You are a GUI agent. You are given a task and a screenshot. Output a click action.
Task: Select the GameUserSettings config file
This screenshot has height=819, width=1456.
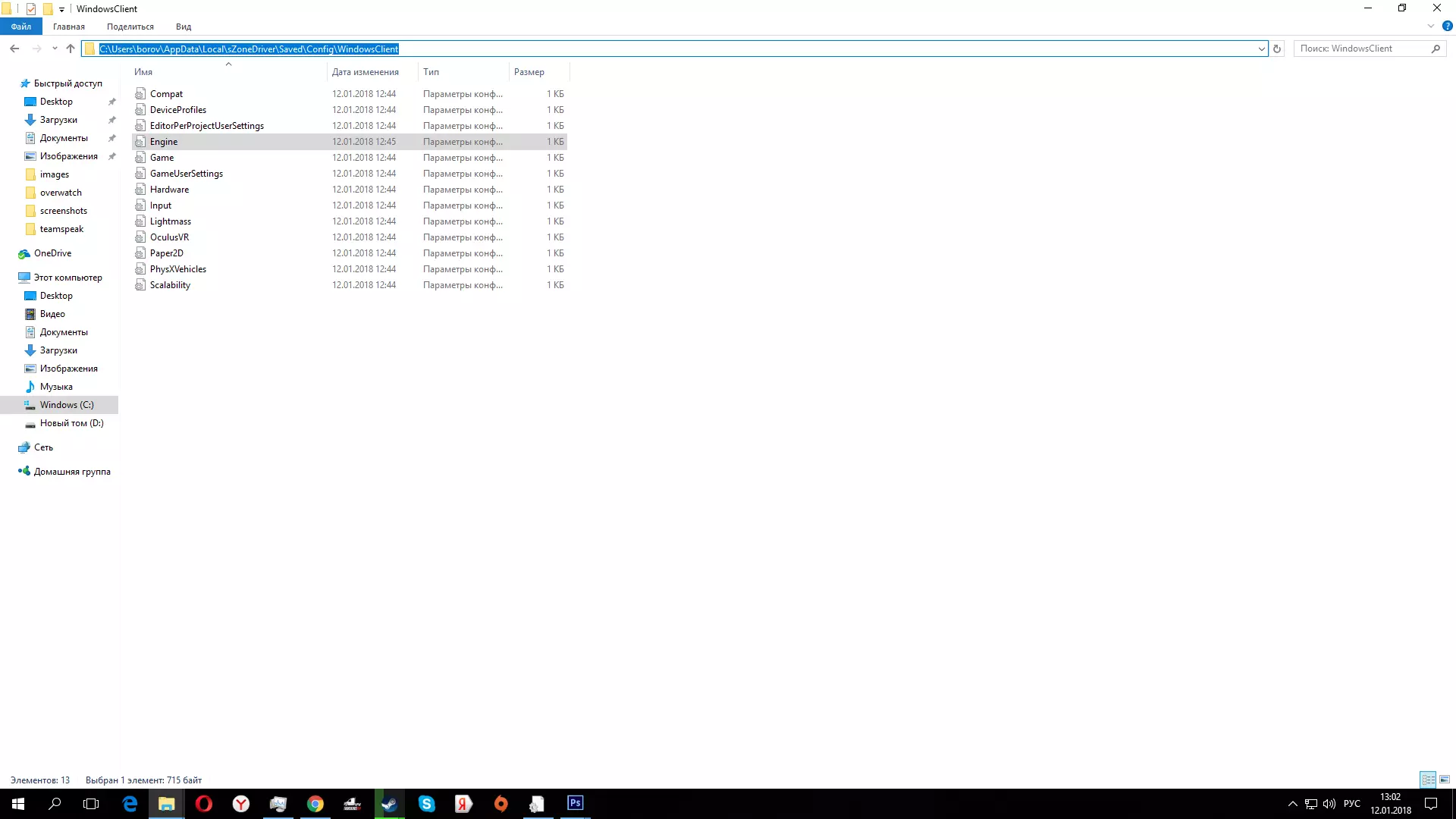pos(186,174)
